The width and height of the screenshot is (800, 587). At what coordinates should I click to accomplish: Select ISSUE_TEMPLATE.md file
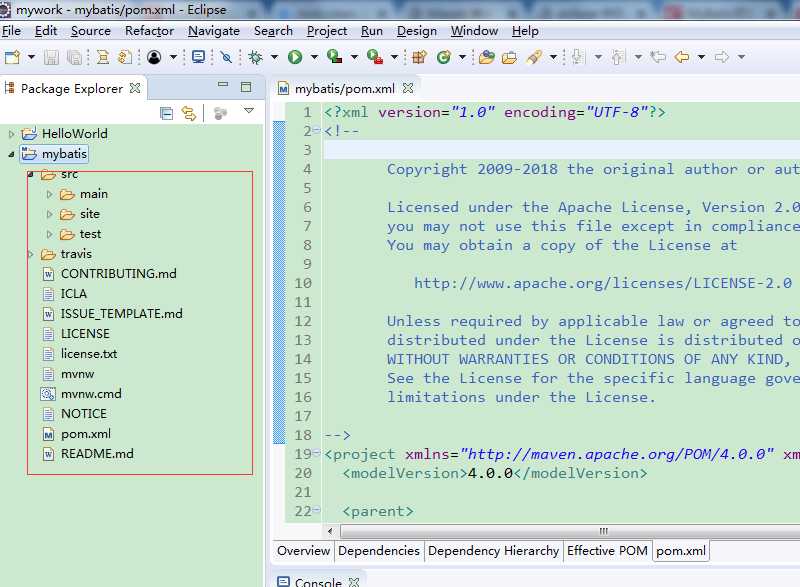[121, 314]
